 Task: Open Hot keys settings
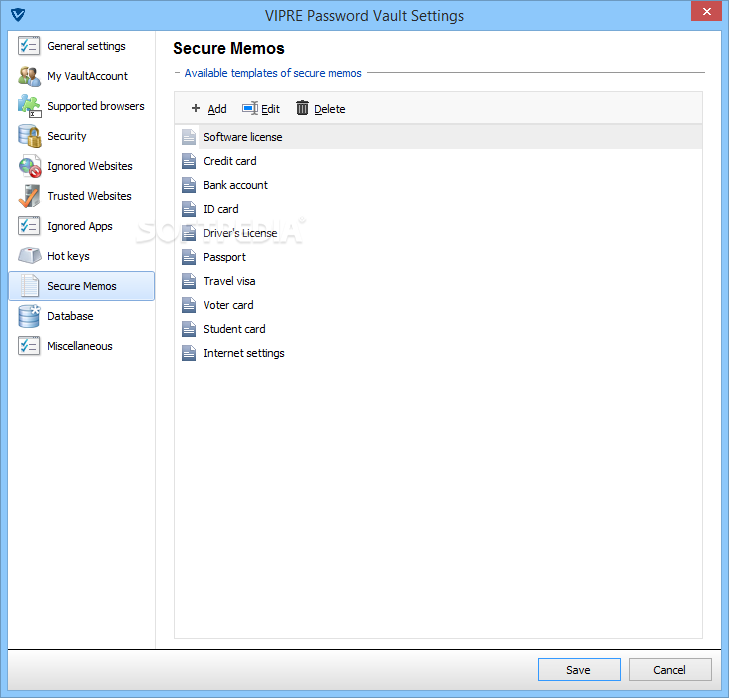coord(82,256)
